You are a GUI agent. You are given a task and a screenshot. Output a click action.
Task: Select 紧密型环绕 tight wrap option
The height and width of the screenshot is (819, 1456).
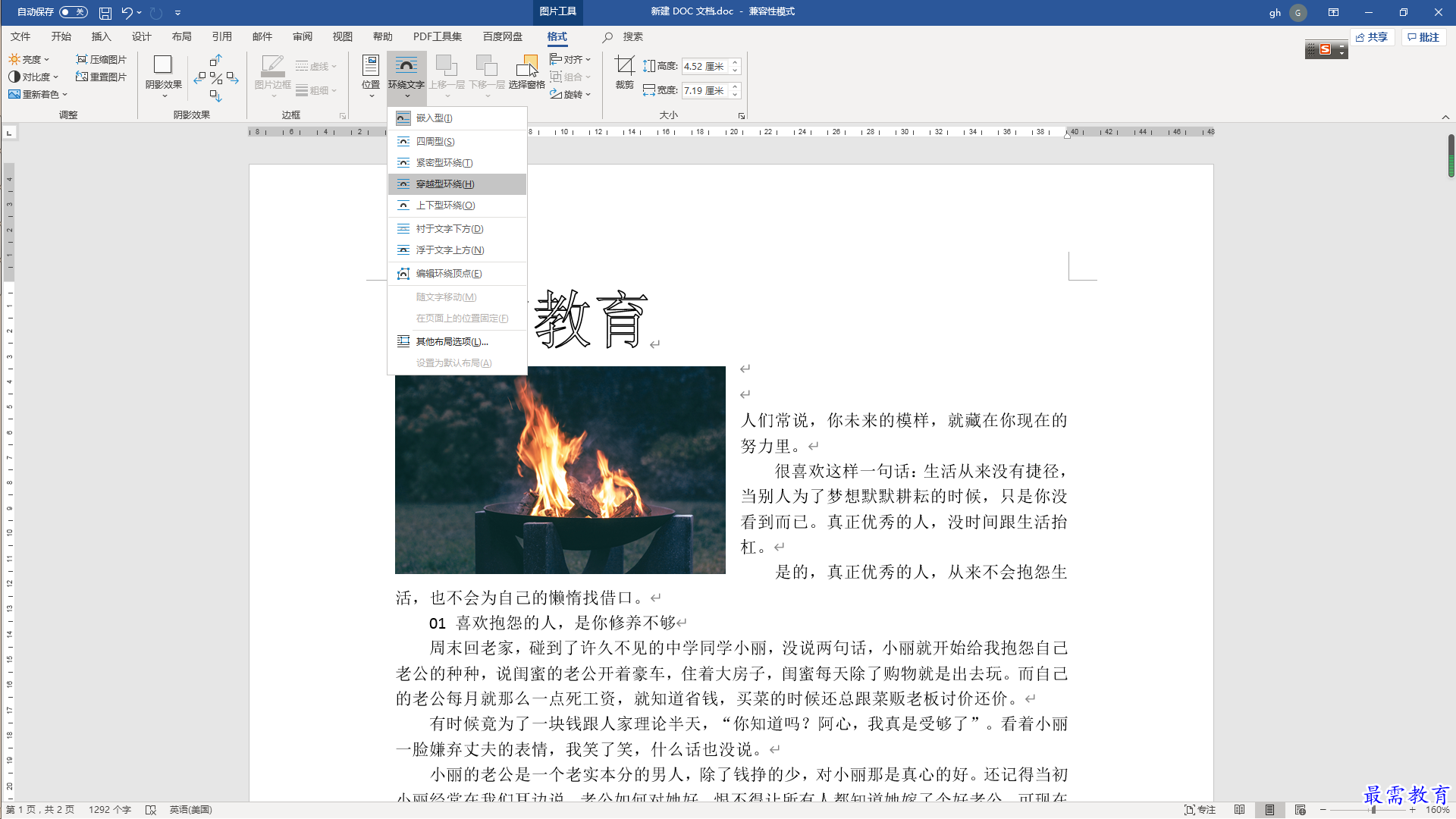coord(457,163)
